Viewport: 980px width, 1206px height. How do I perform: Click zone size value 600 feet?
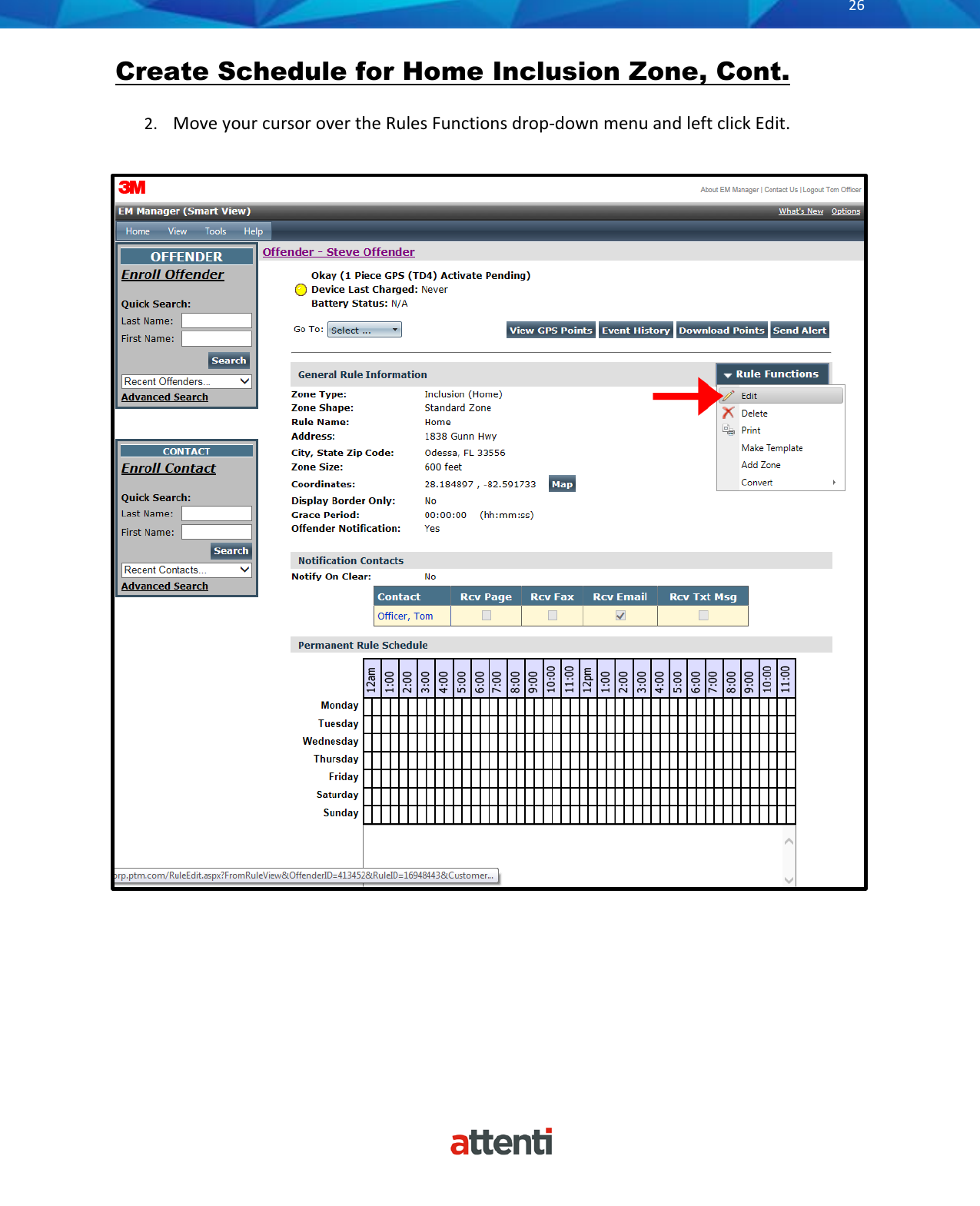pyautogui.click(x=443, y=467)
